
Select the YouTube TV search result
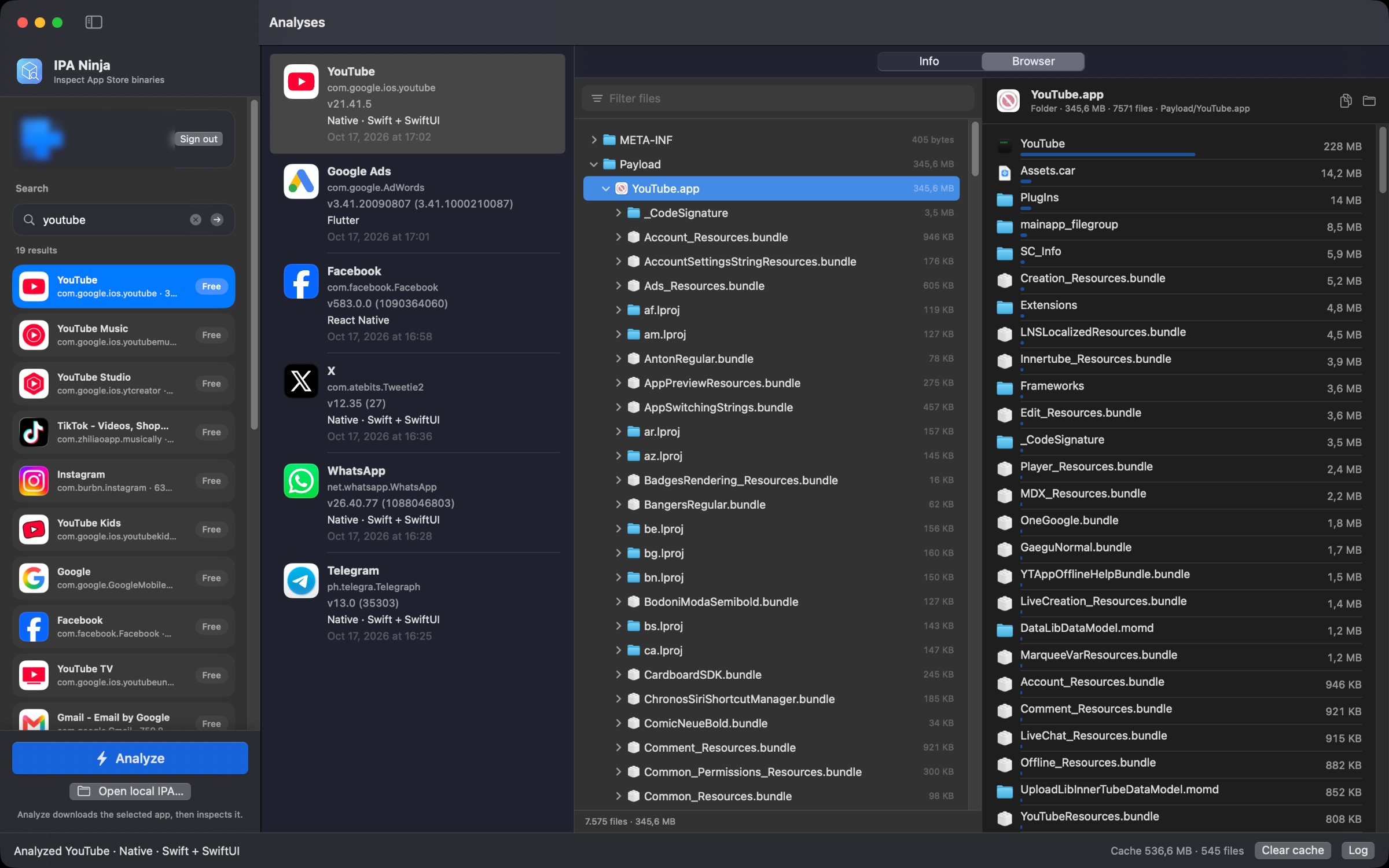(x=124, y=675)
